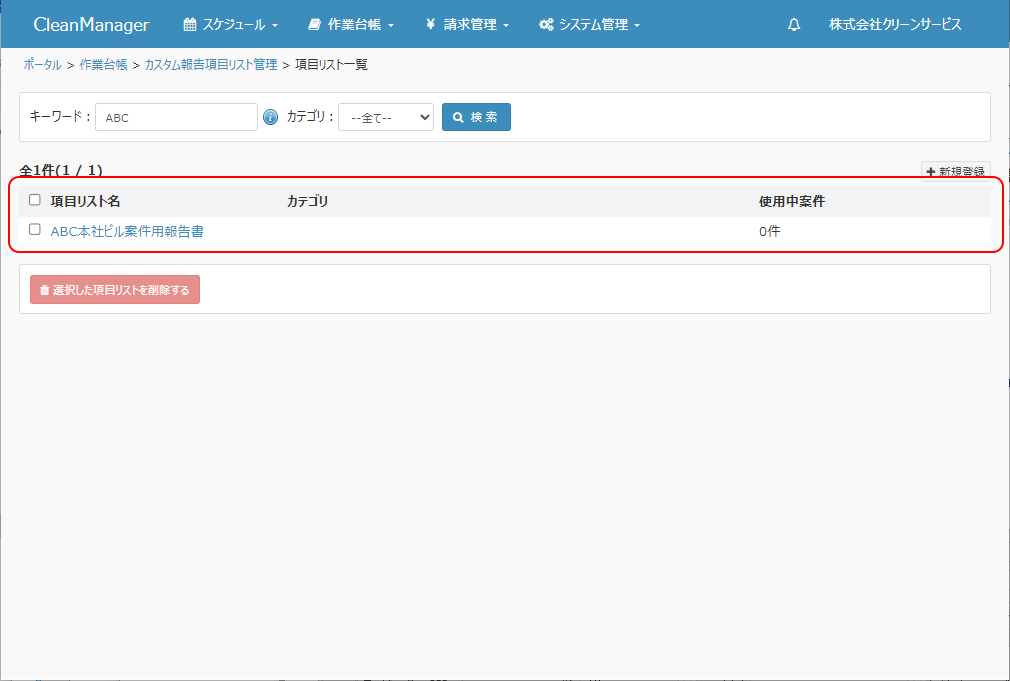Click 選択した項目リストを削除する button
The image size is (1010, 681).
pyautogui.click(x=115, y=290)
